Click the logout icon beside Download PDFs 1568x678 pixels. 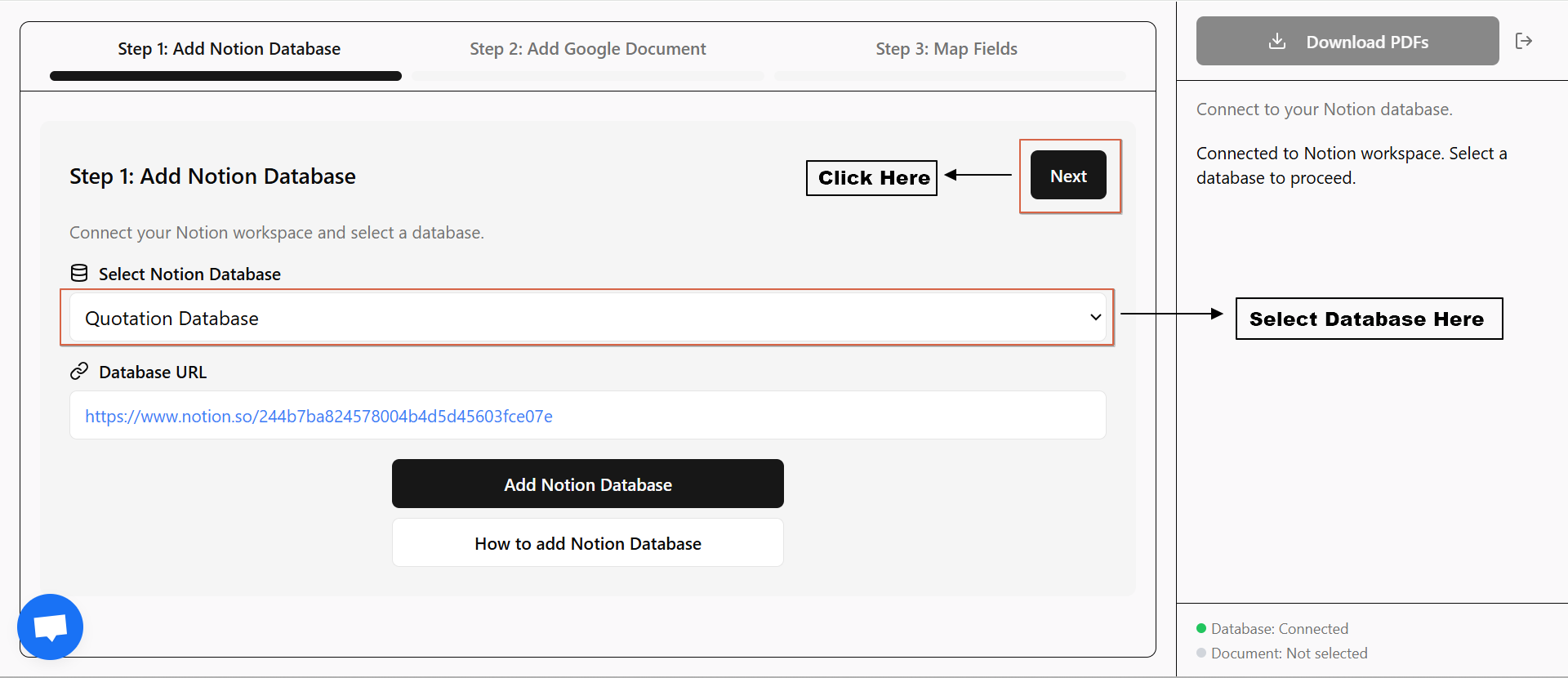pyautogui.click(x=1523, y=41)
